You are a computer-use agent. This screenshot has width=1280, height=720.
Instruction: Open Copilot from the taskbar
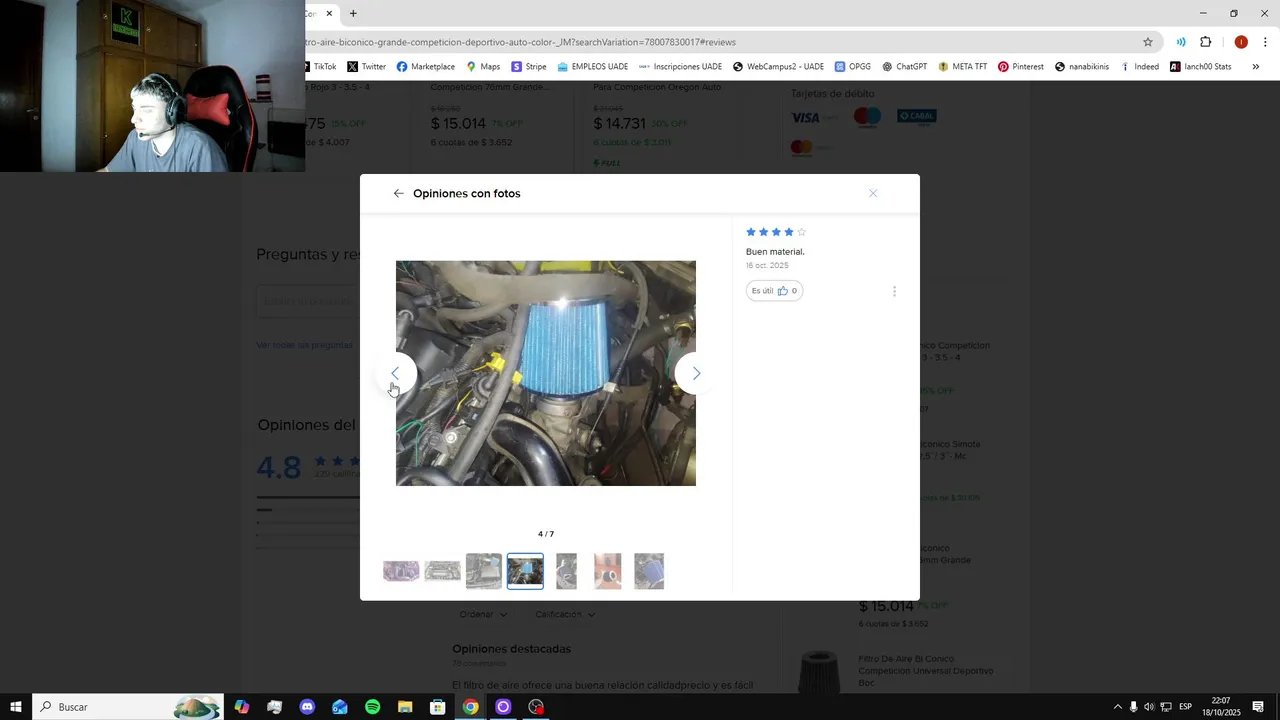[x=242, y=707]
